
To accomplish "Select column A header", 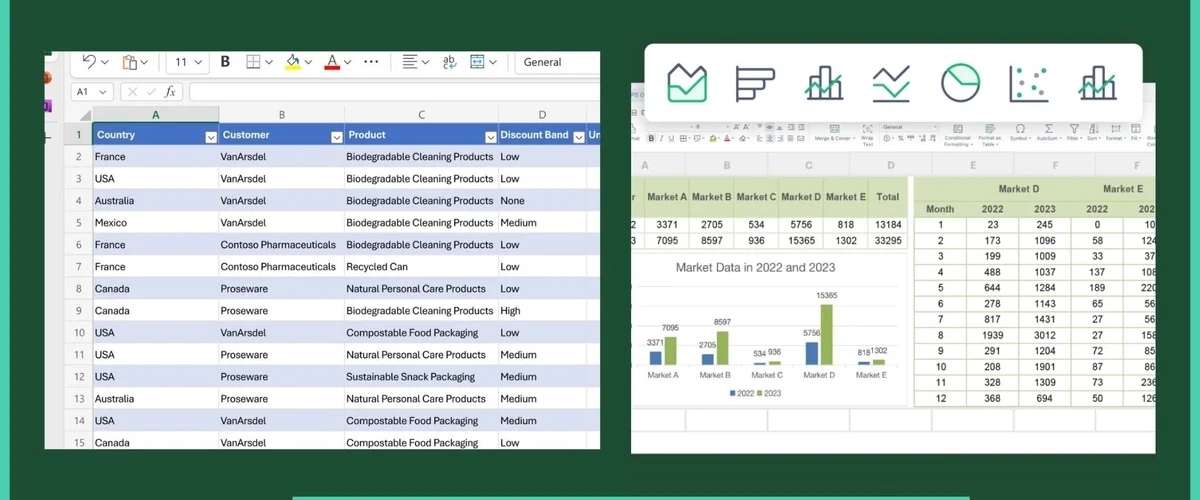I will 155,115.
